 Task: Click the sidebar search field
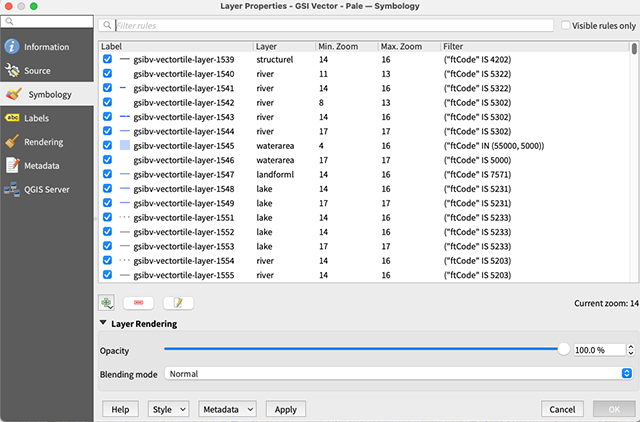click(47, 21)
